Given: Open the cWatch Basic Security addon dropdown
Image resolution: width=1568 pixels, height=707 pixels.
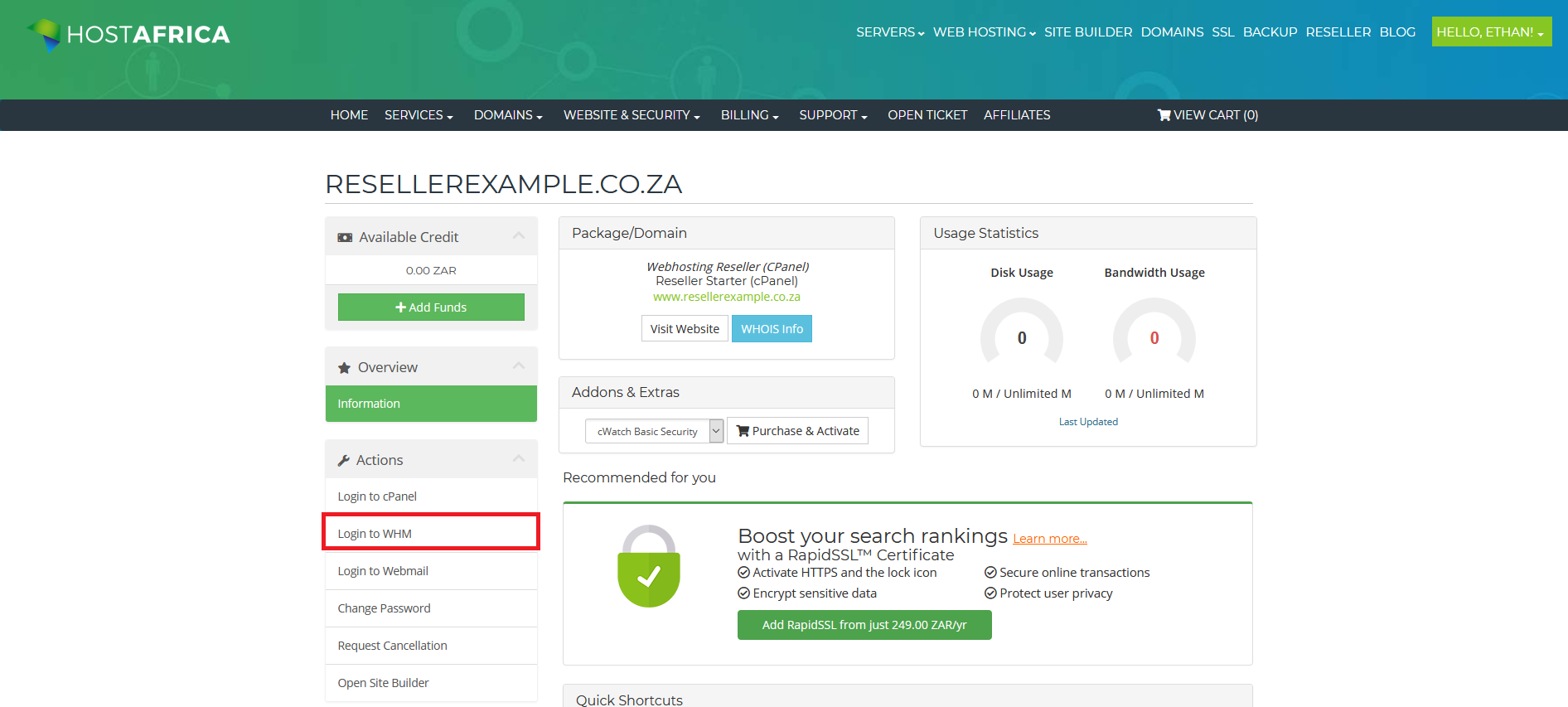Looking at the screenshot, I should [655, 431].
